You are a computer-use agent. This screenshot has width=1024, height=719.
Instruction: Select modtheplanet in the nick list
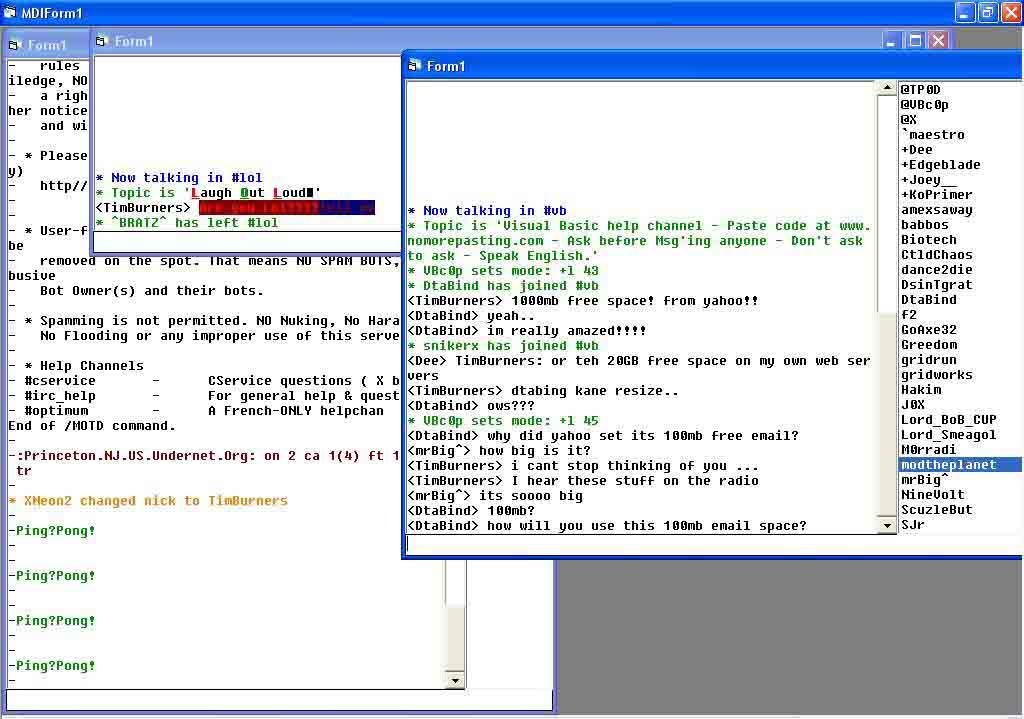(x=948, y=465)
